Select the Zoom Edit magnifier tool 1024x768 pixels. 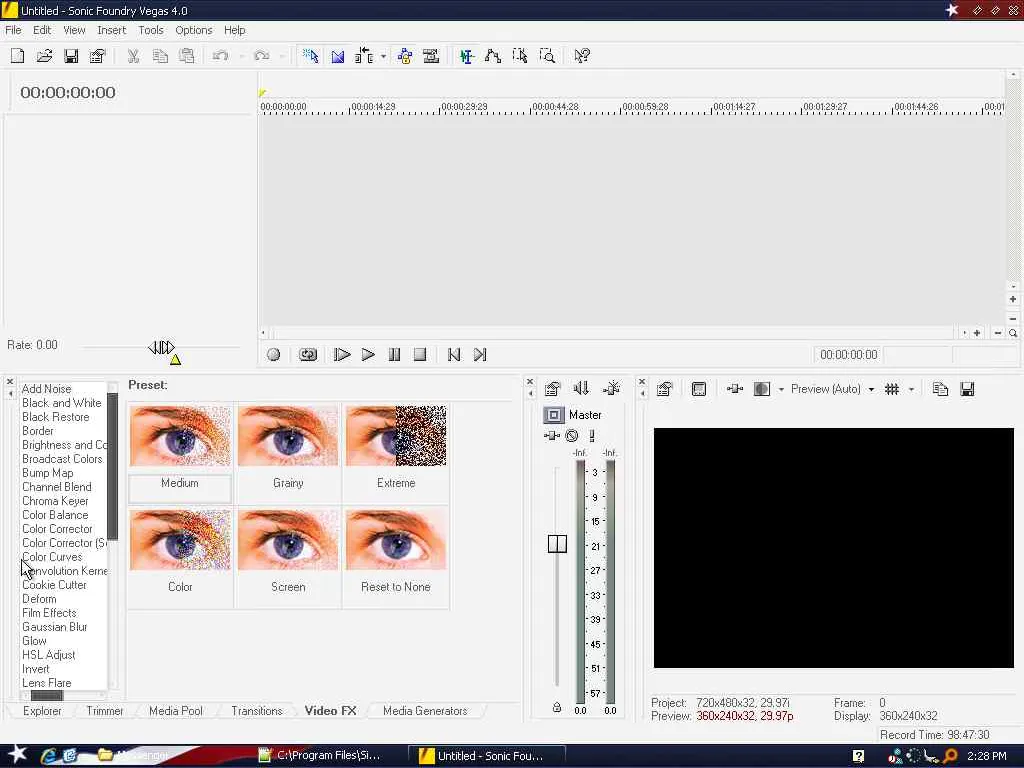click(x=547, y=56)
